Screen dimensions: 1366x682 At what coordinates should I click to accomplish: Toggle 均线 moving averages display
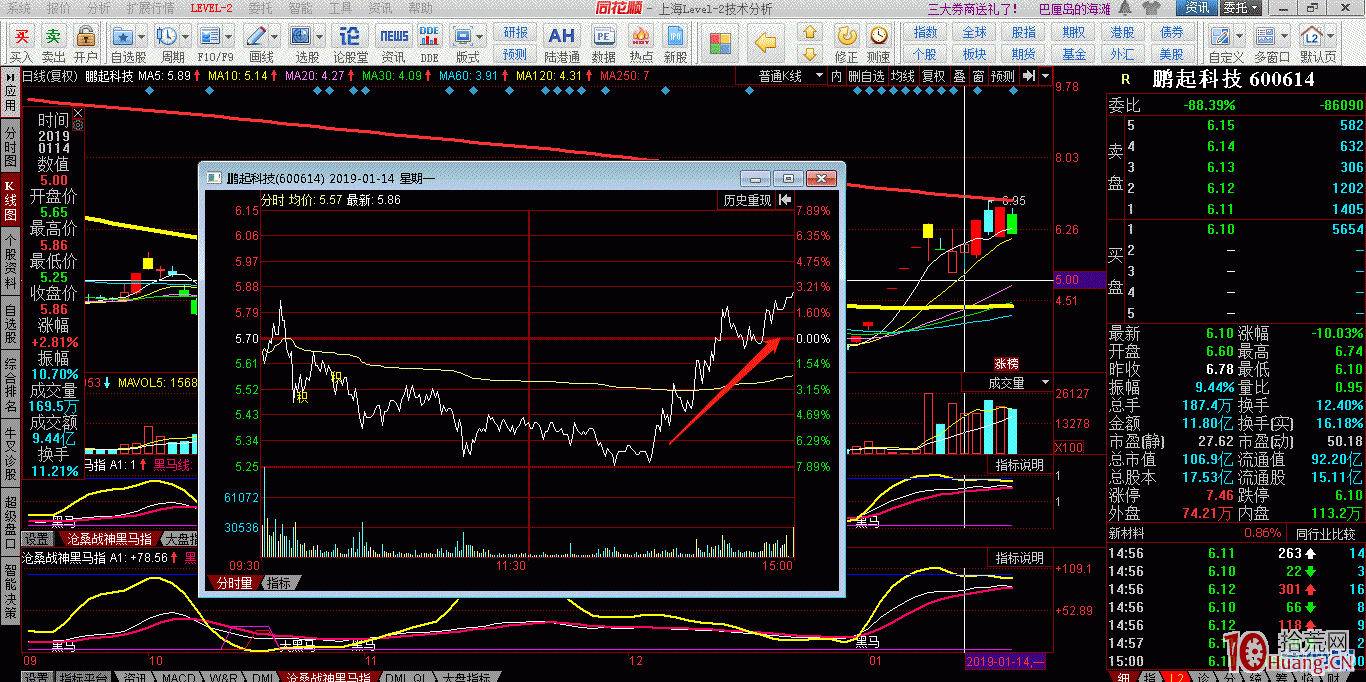click(903, 76)
